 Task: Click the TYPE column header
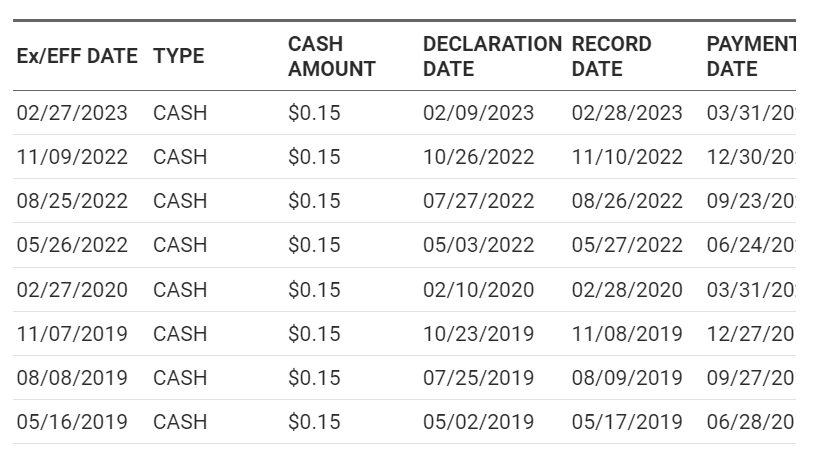tap(179, 57)
